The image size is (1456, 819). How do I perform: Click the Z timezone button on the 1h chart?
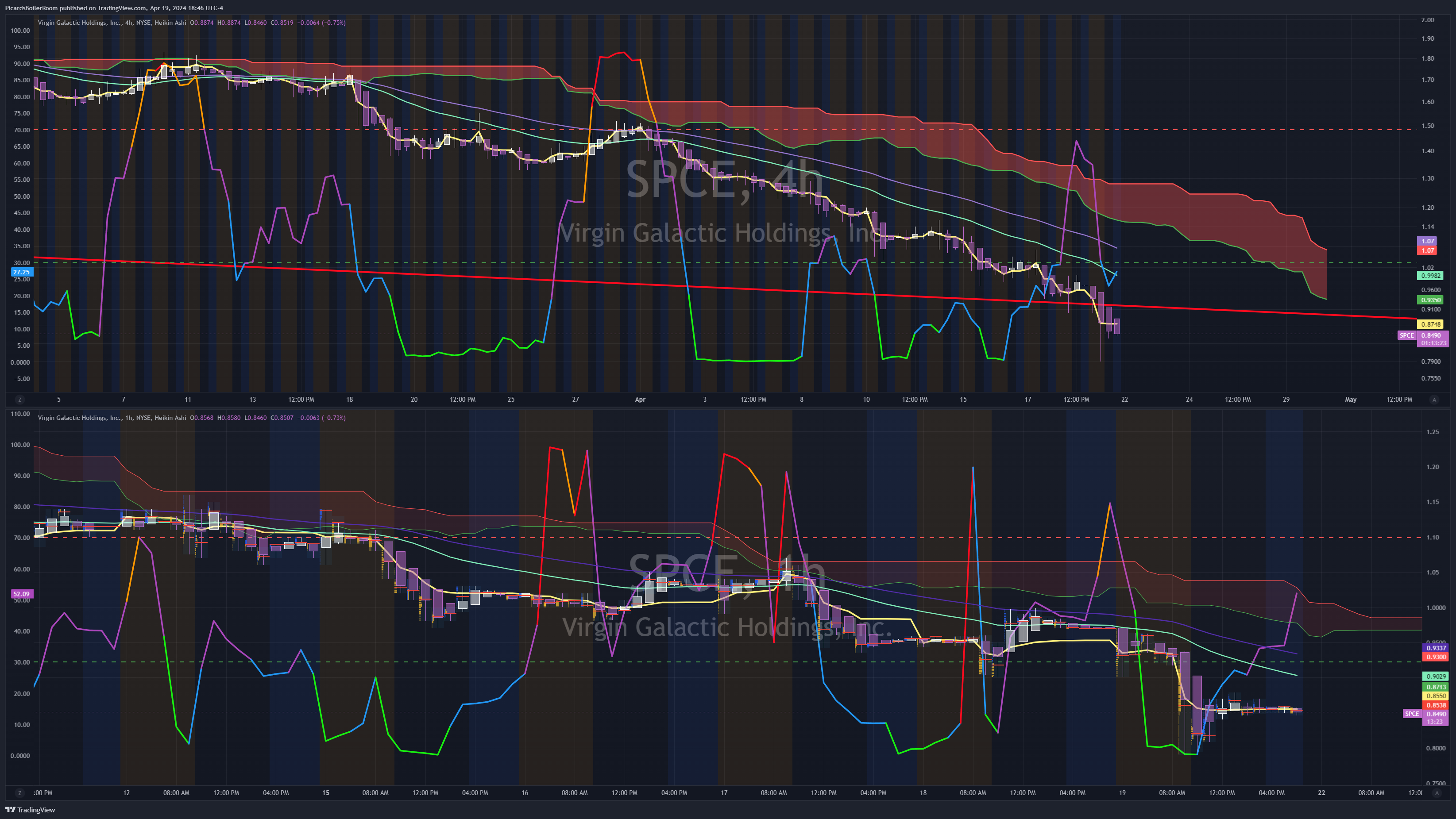[20, 793]
